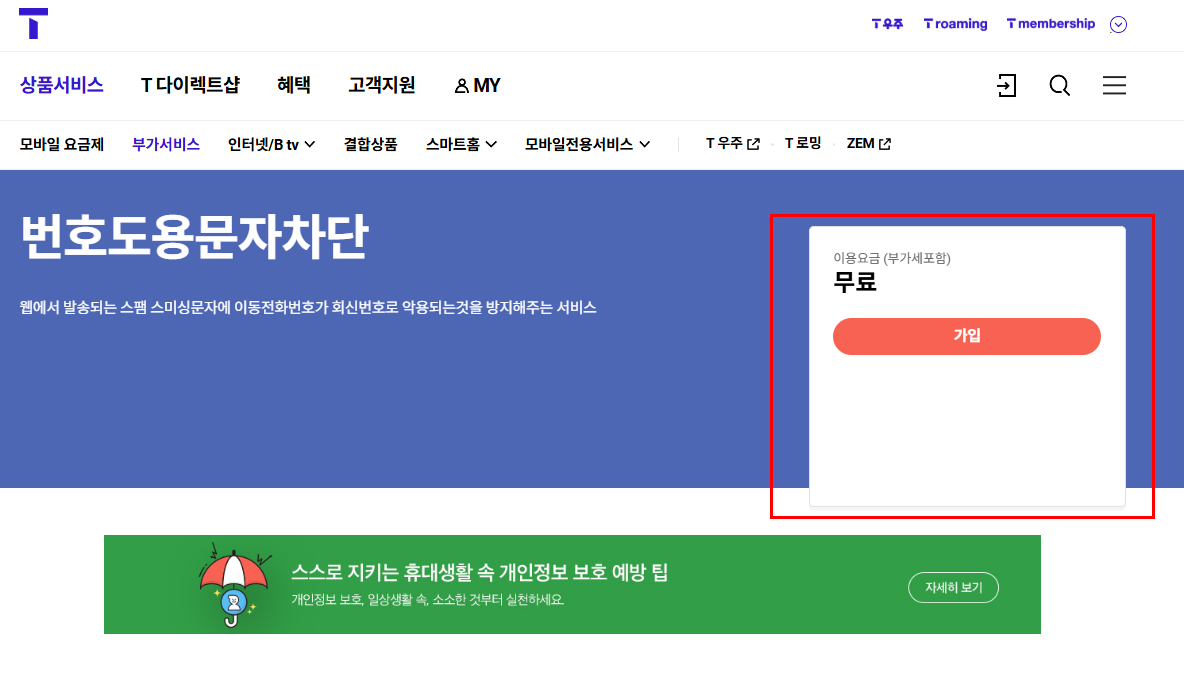
Task: Click the 자세히 보기 button
Action: 953,587
